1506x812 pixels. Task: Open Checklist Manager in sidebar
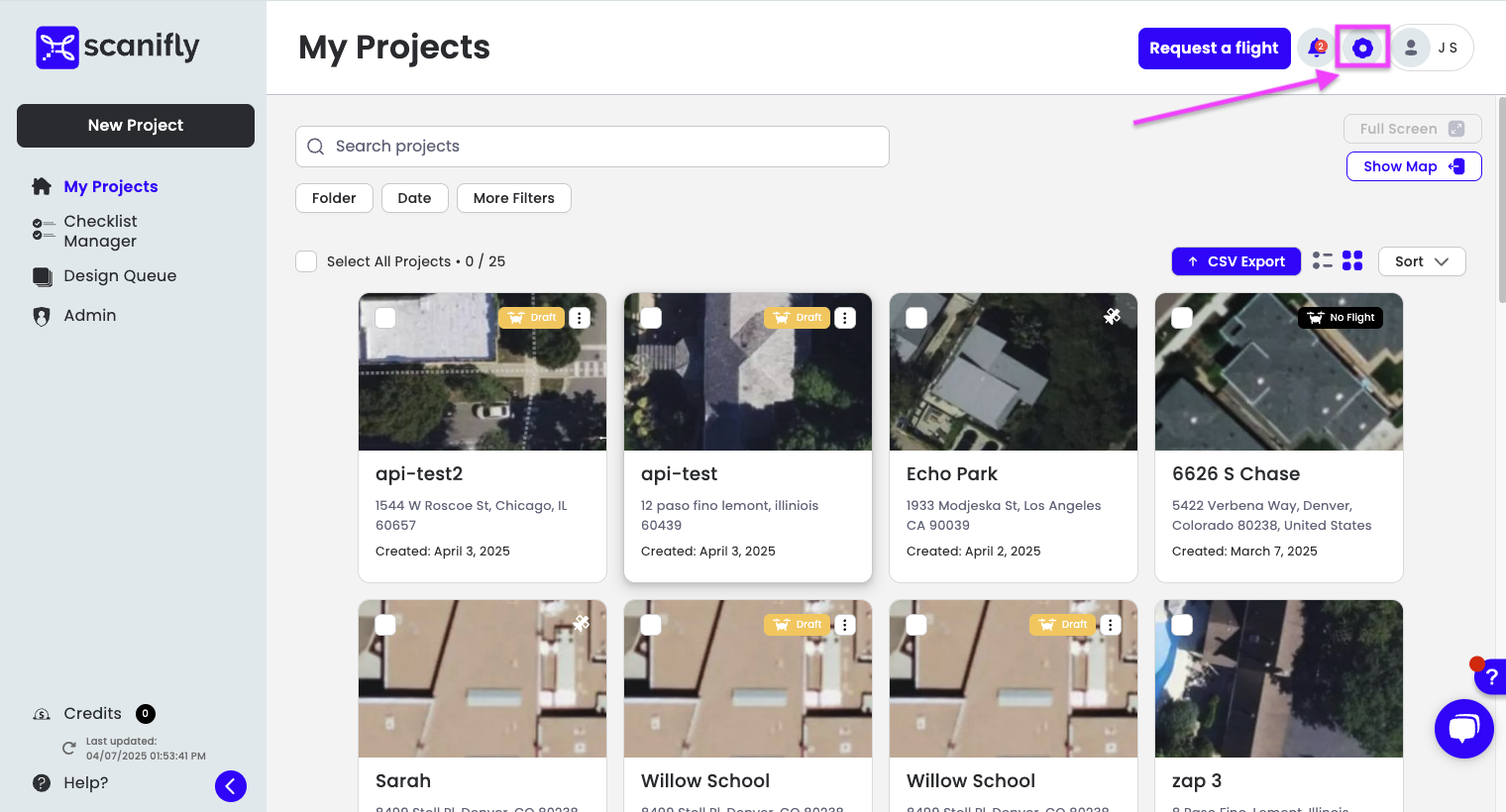tap(100, 231)
